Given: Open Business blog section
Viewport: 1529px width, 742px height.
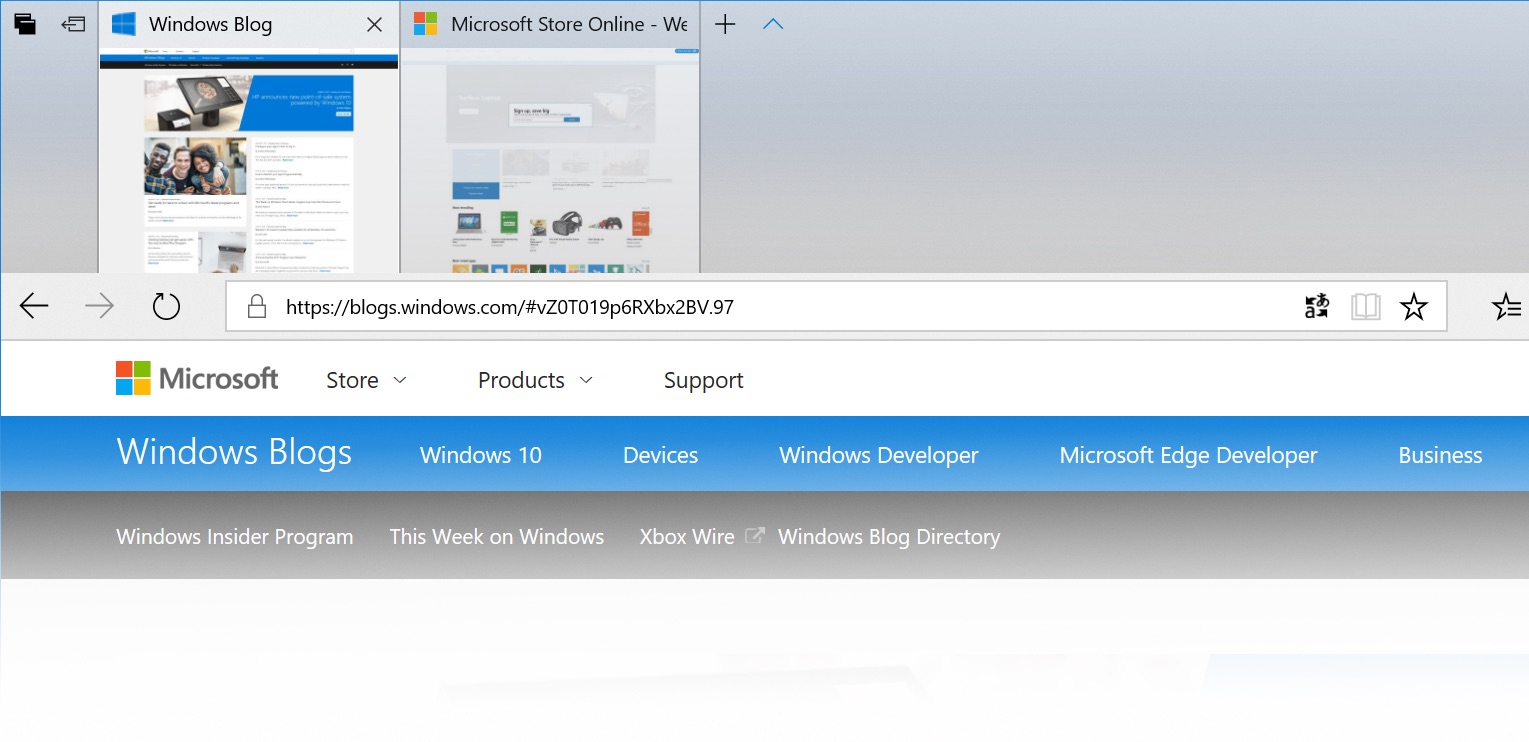Looking at the screenshot, I should (x=1440, y=455).
